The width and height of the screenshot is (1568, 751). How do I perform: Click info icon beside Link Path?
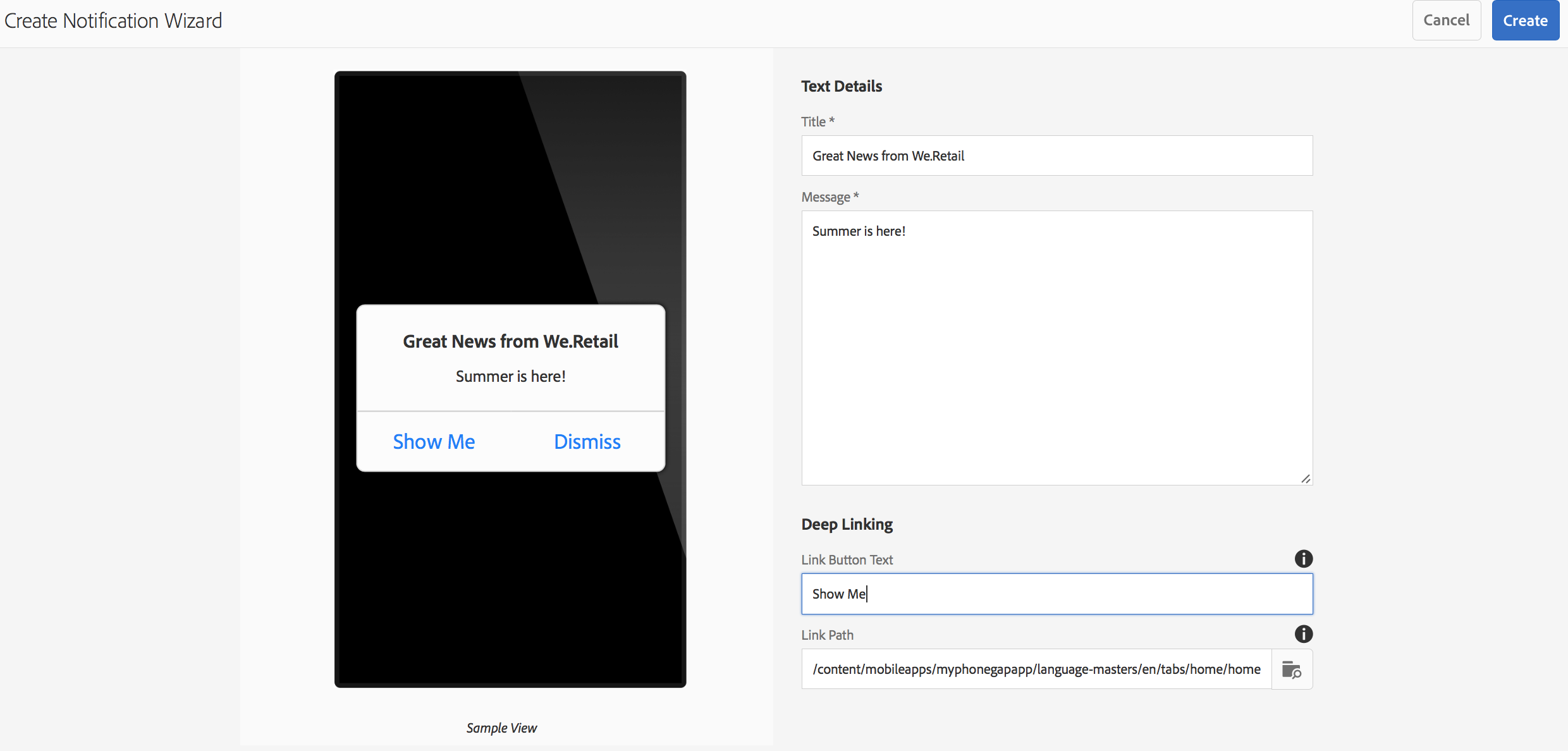[x=1303, y=634]
